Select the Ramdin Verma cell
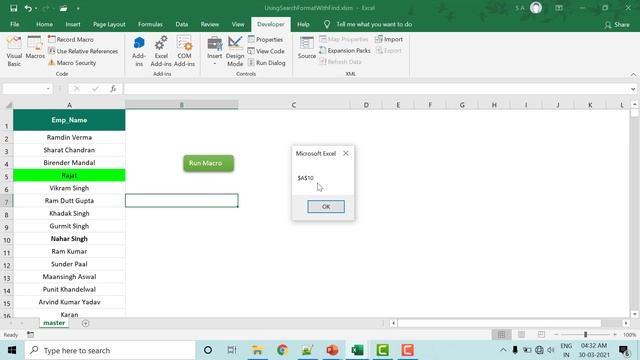The image size is (640, 360). (x=69, y=137)
